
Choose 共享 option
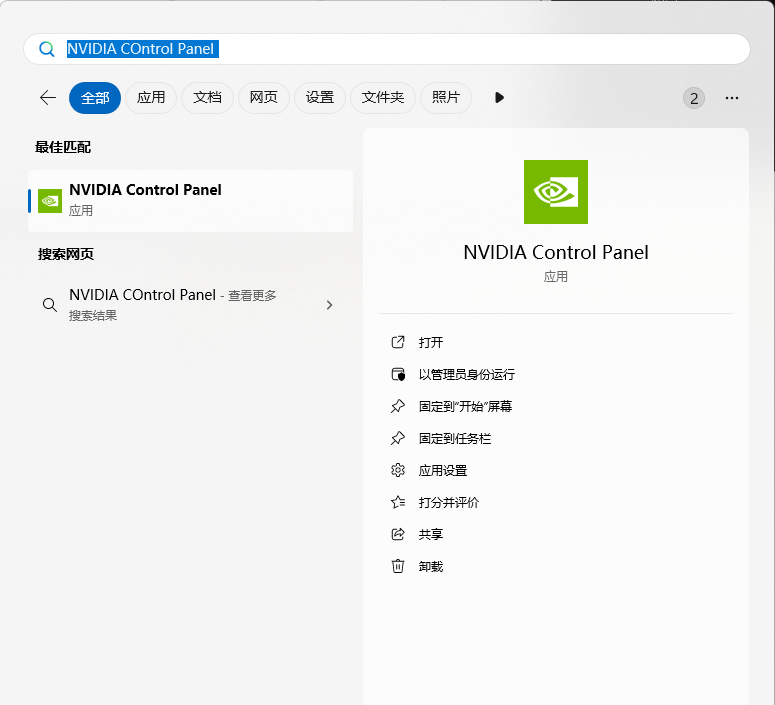coord(431,534)
